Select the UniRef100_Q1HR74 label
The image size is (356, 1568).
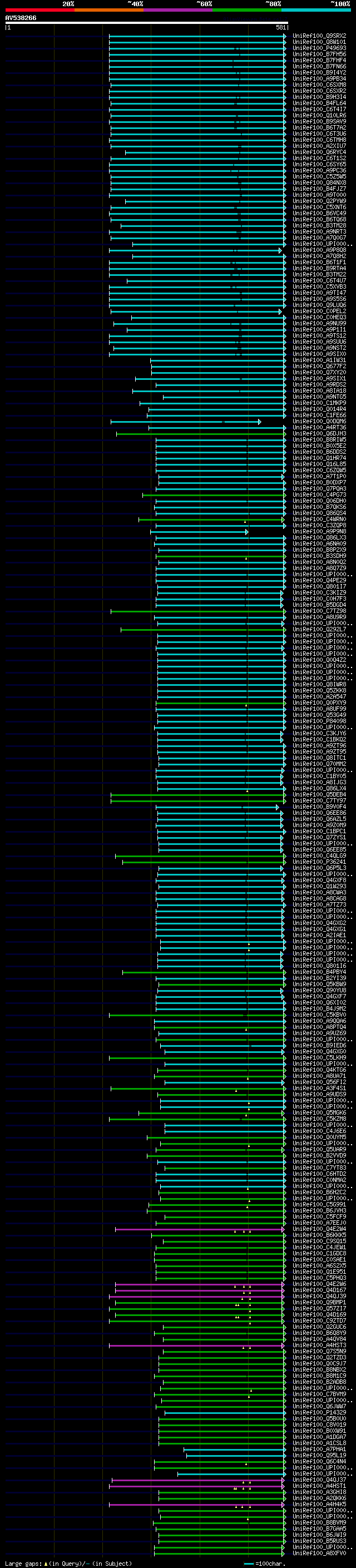(319, 458)
